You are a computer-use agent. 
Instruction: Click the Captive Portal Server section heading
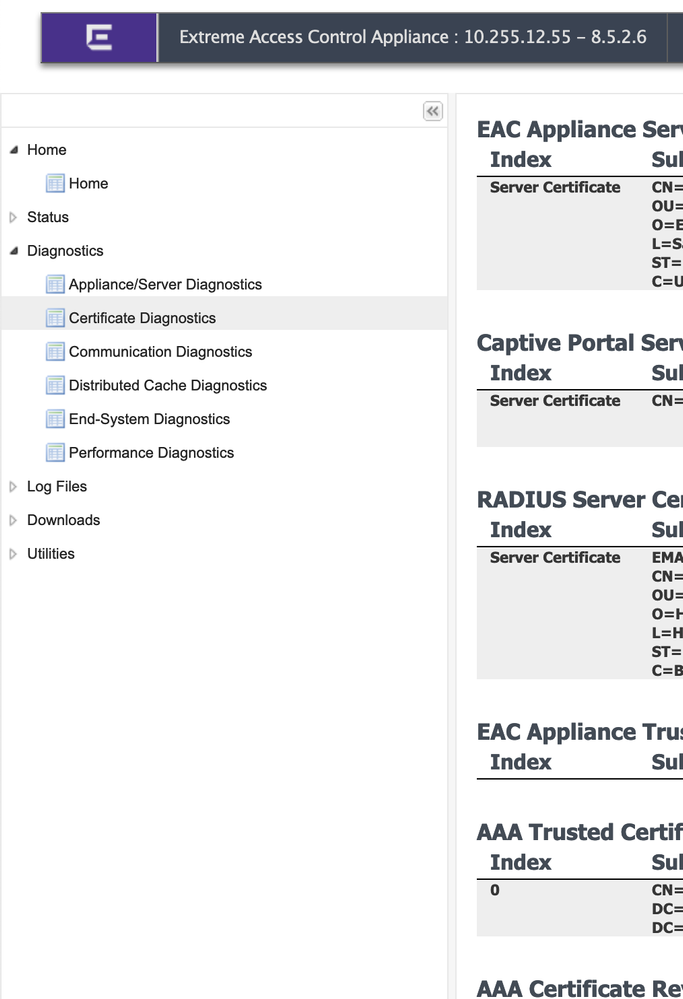pos(580,343)
